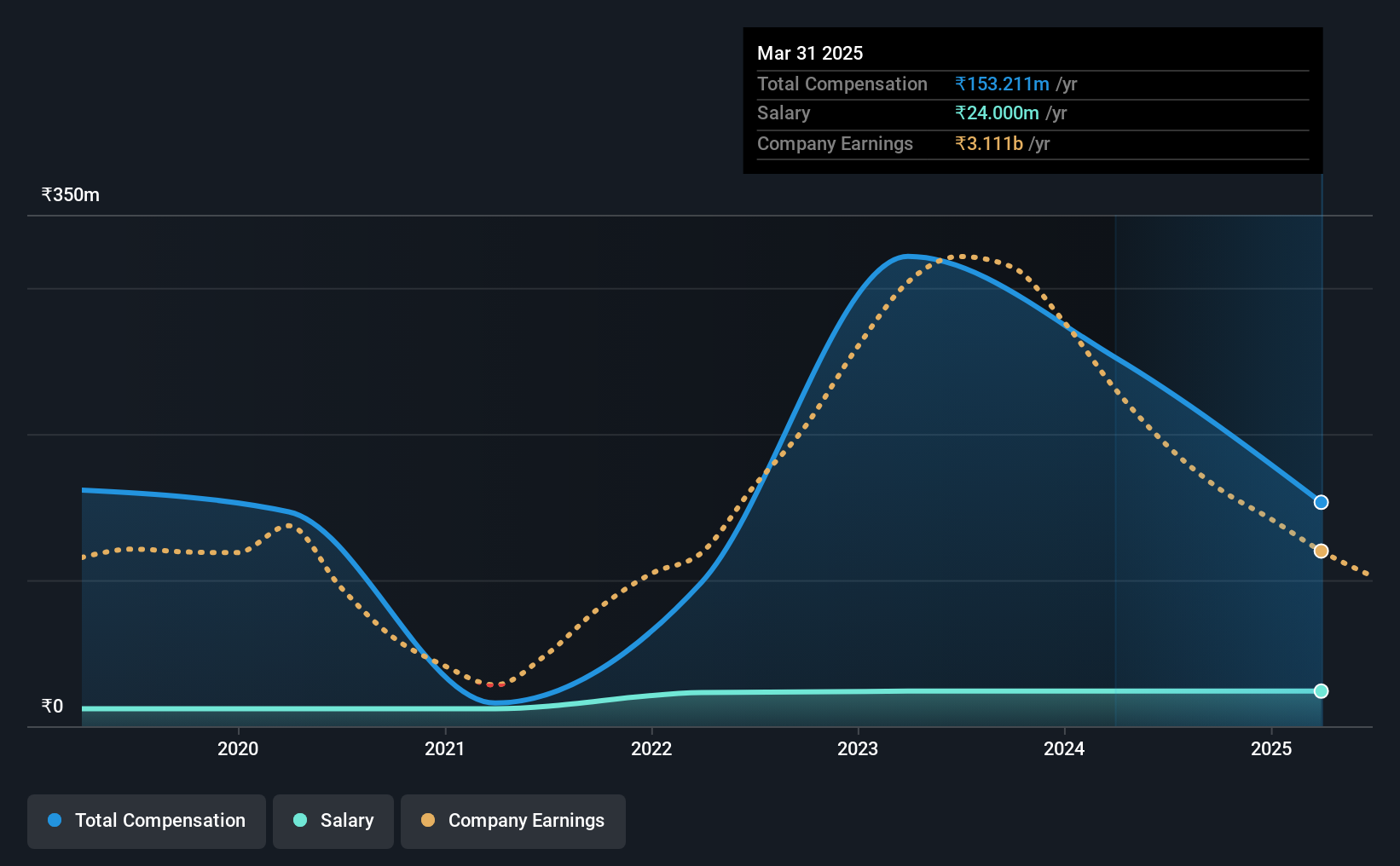This screenshot has height=866, width=1400.
Task: Click the 2025 axis label
Action: [x=1271, y=748]
